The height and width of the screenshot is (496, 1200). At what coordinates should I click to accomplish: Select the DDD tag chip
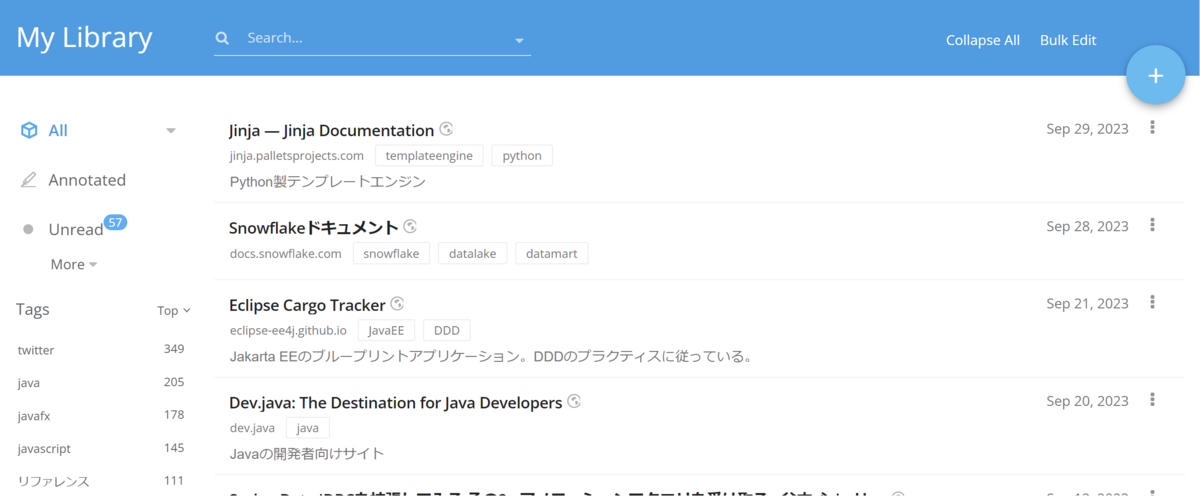[446, 331]
